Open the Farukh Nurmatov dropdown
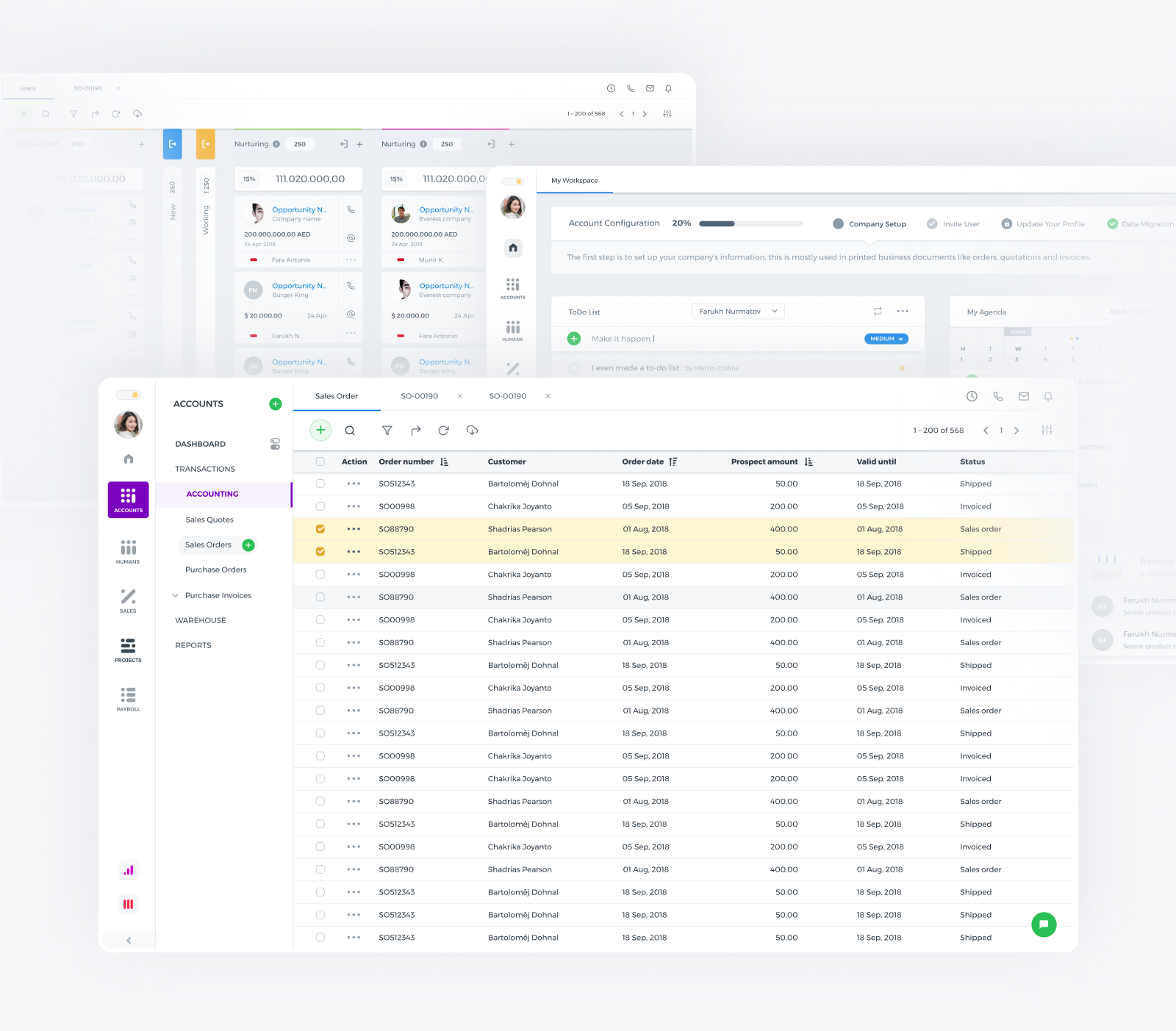 click(x=738, y=312)
